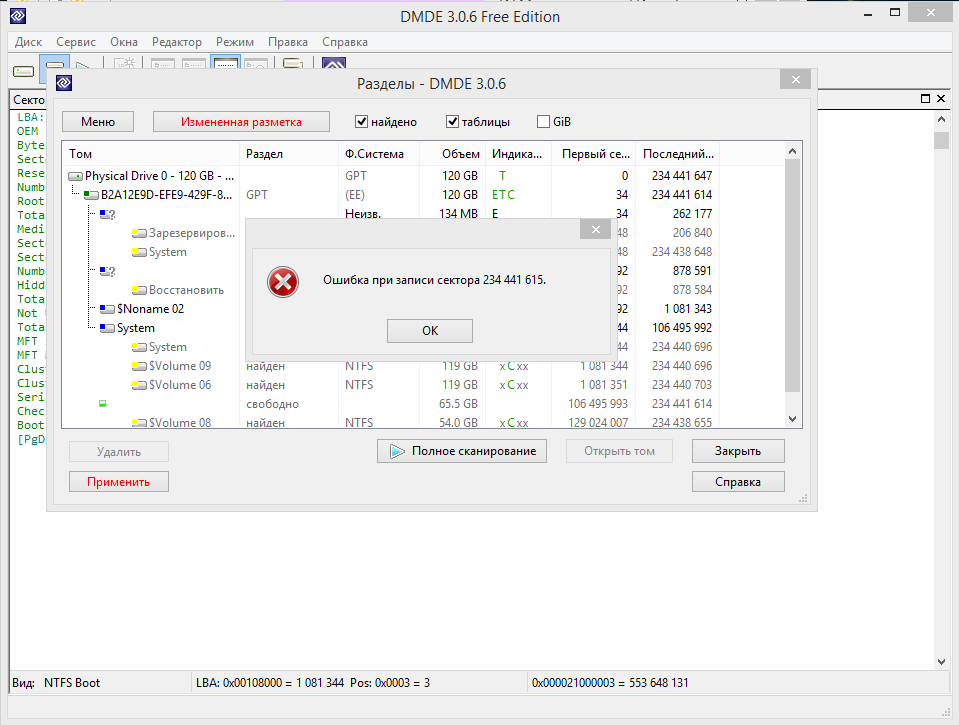Click the Меню button in Разделы dialog

click(98, 122)
